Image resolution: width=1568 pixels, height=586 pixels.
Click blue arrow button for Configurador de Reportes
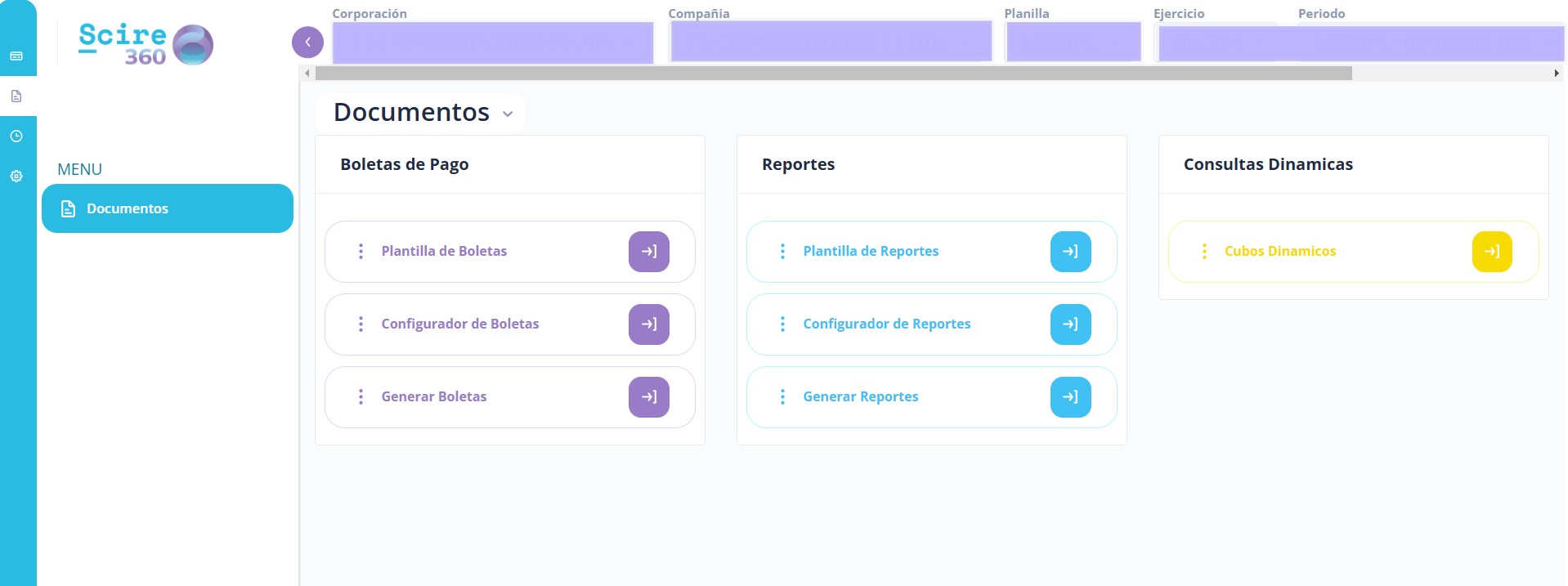pos(1070,324)
